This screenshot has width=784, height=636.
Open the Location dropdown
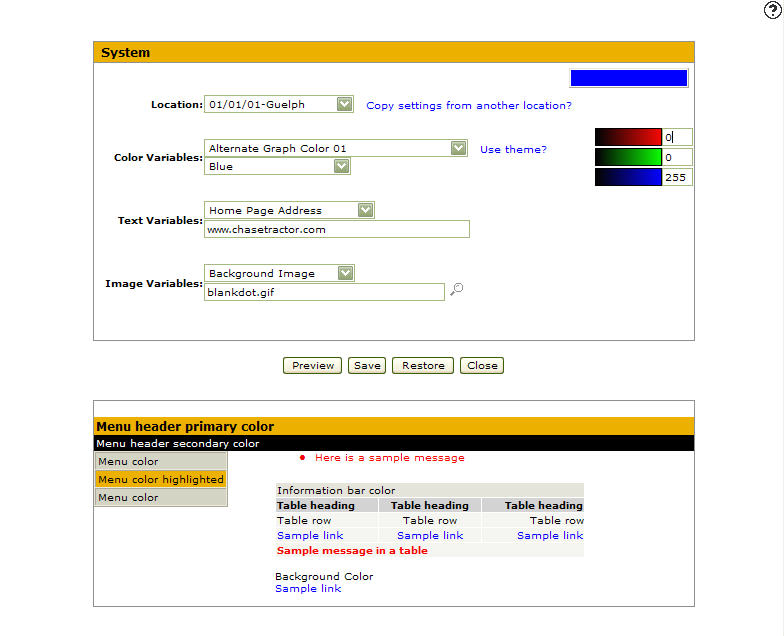(344, 104)
